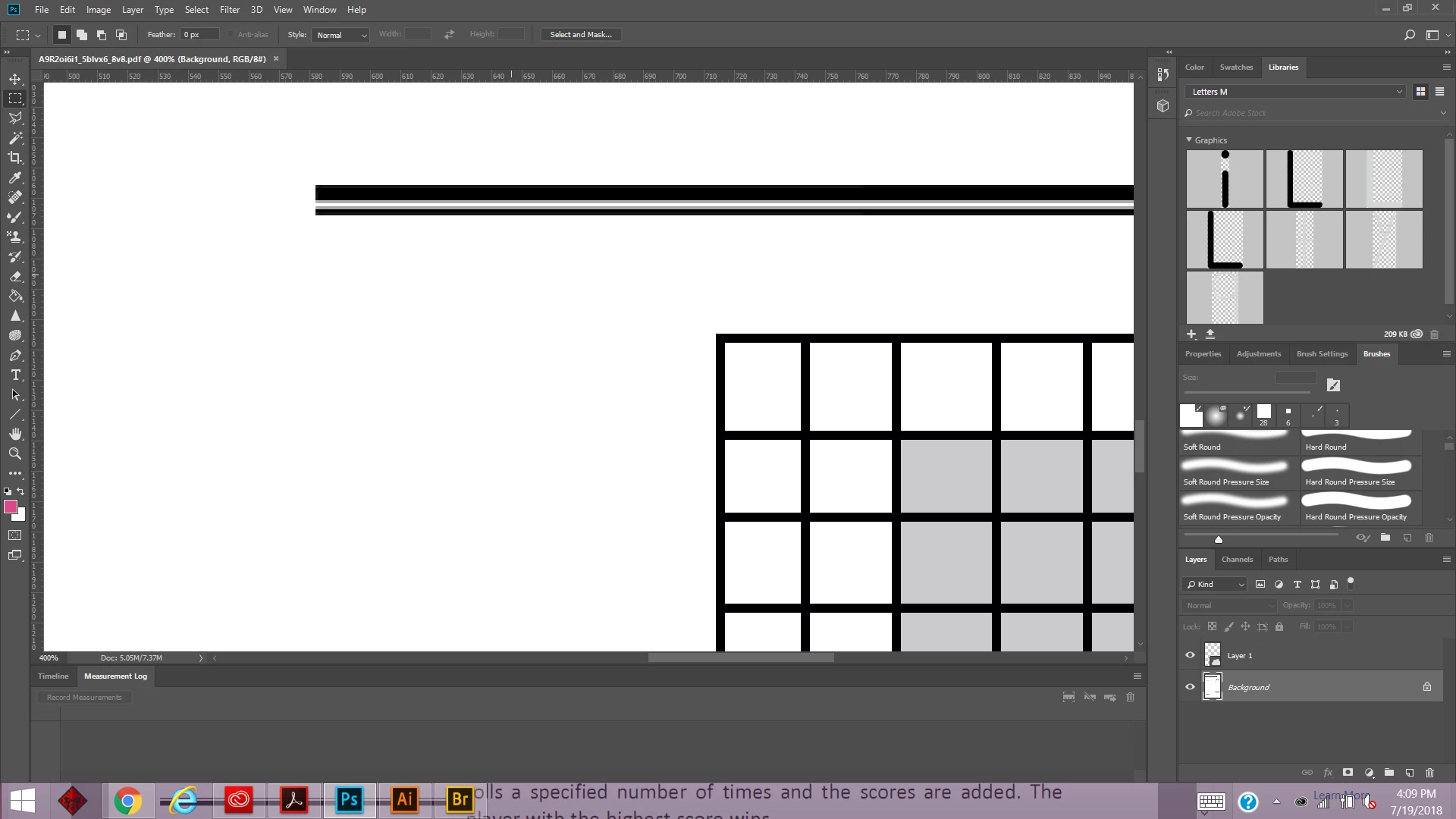Select the Crop tool

pyautogui.click(x=15, y=158)
